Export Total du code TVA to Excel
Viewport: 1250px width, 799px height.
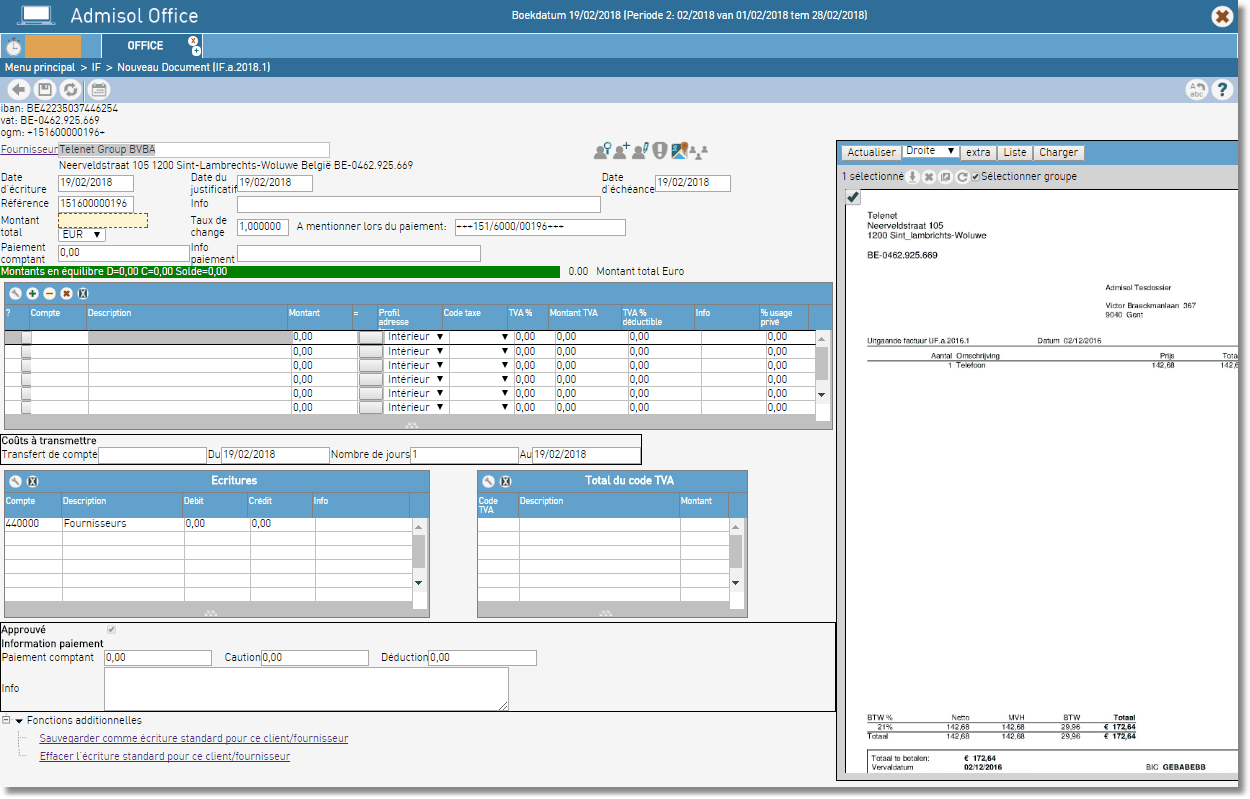click(505, 481)
